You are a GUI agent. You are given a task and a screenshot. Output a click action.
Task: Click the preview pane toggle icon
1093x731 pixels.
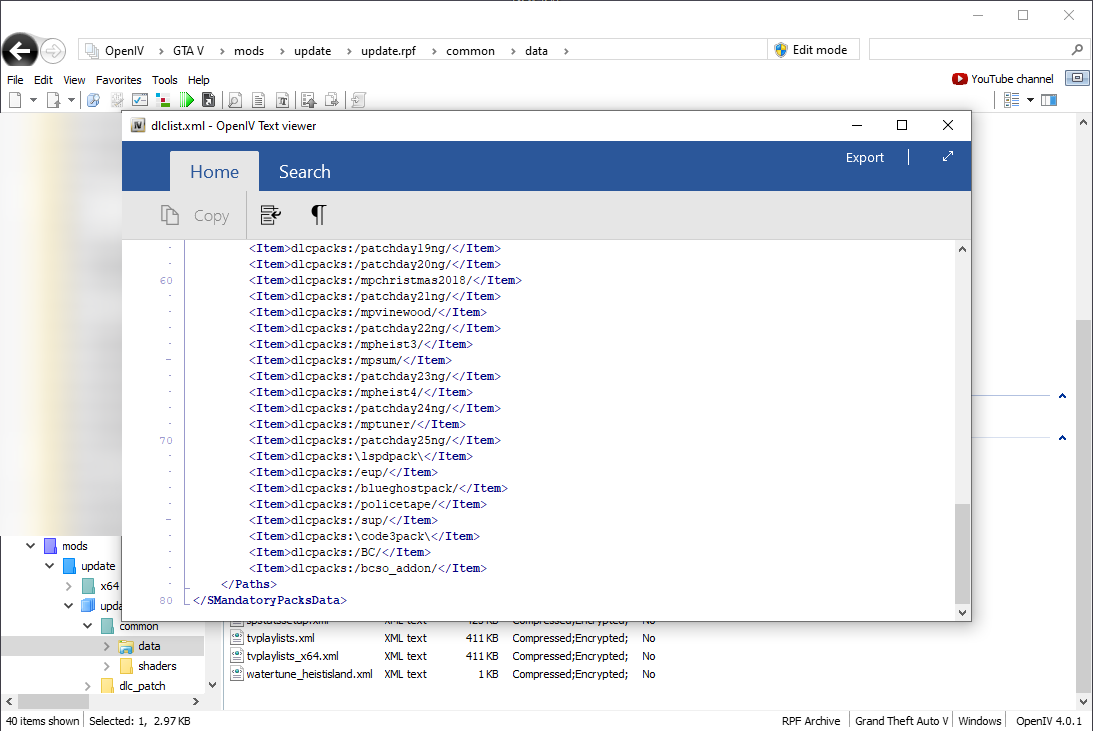1049,100
